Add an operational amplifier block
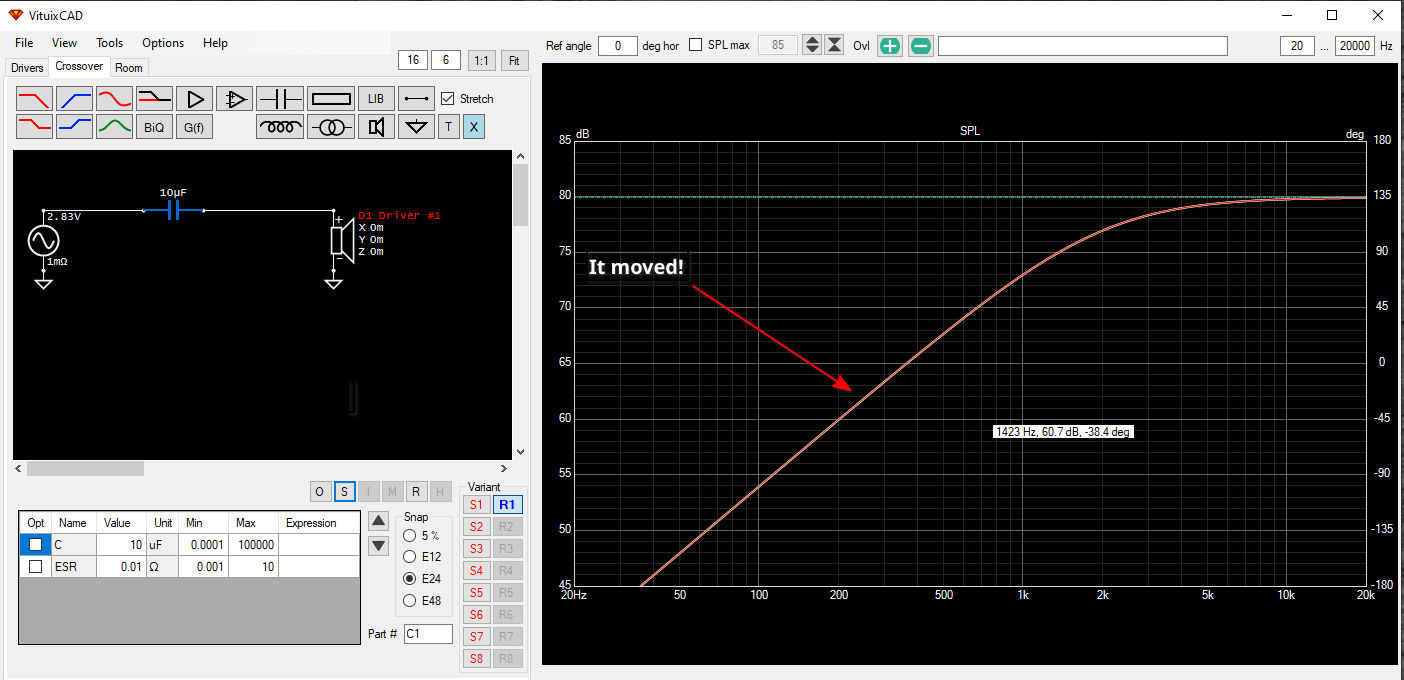This screenshot has width=1404, height=680. point(235,99)
